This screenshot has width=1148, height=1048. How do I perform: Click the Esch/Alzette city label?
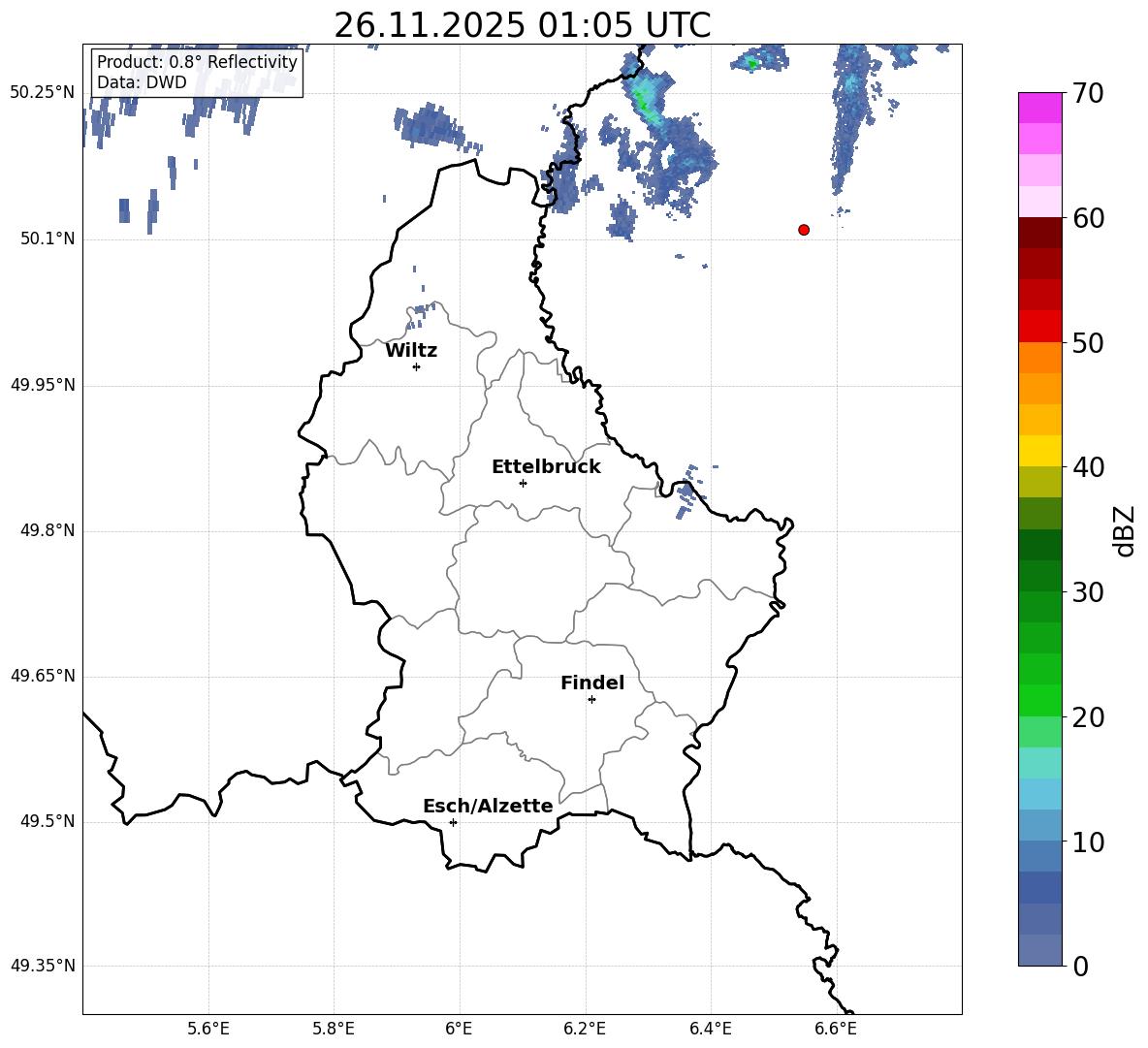click(488, 806)
